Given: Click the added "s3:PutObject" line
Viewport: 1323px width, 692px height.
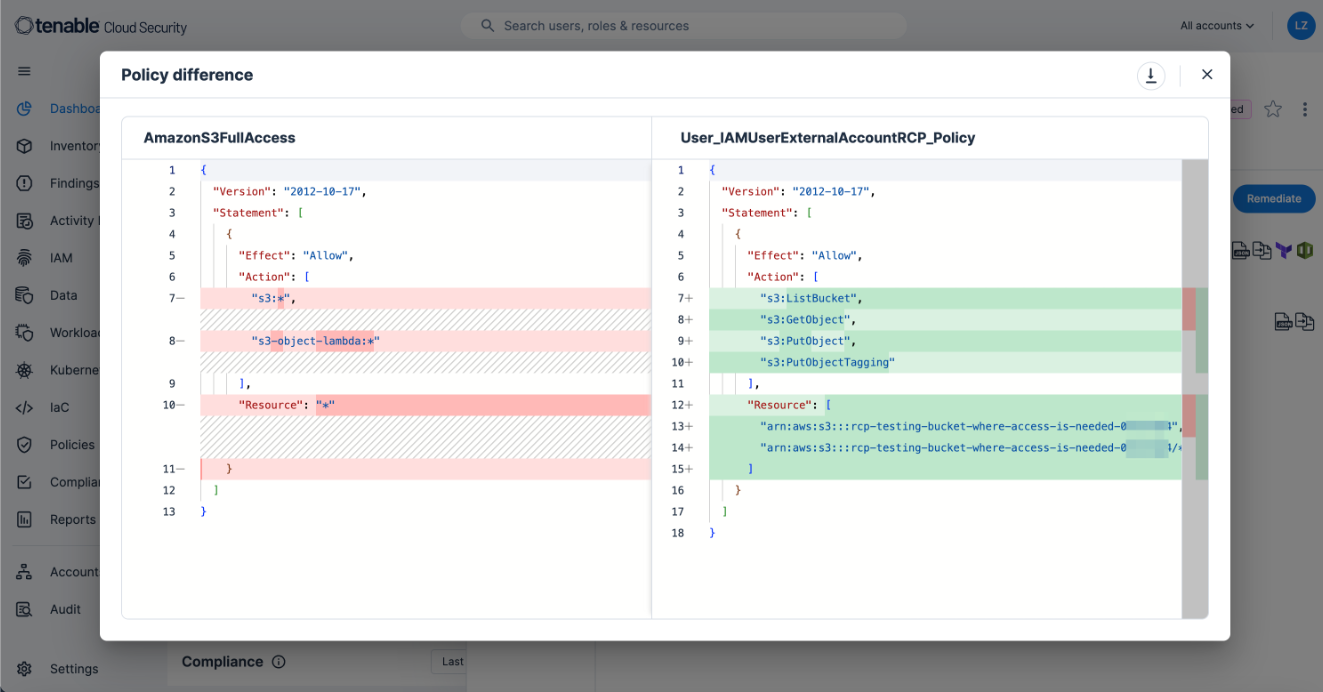Looking at the screenshot, I should tap(945, 341).
